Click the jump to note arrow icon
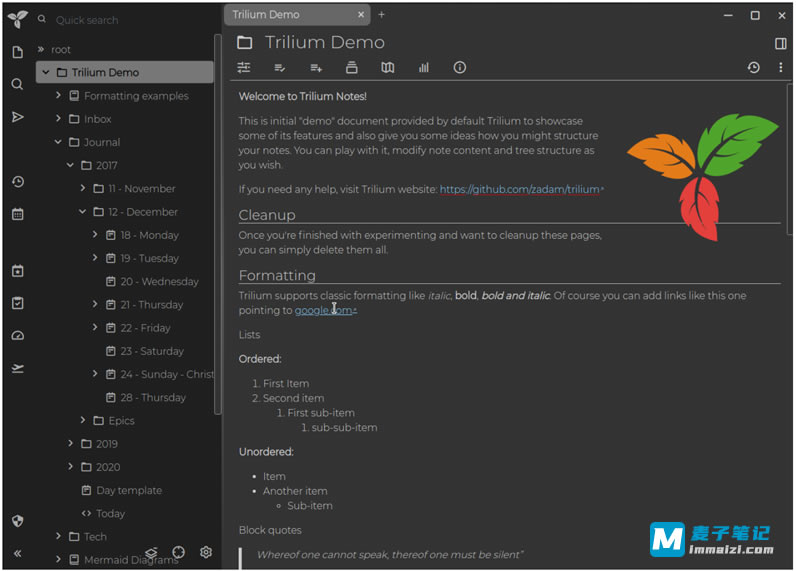 click(18, 117)
